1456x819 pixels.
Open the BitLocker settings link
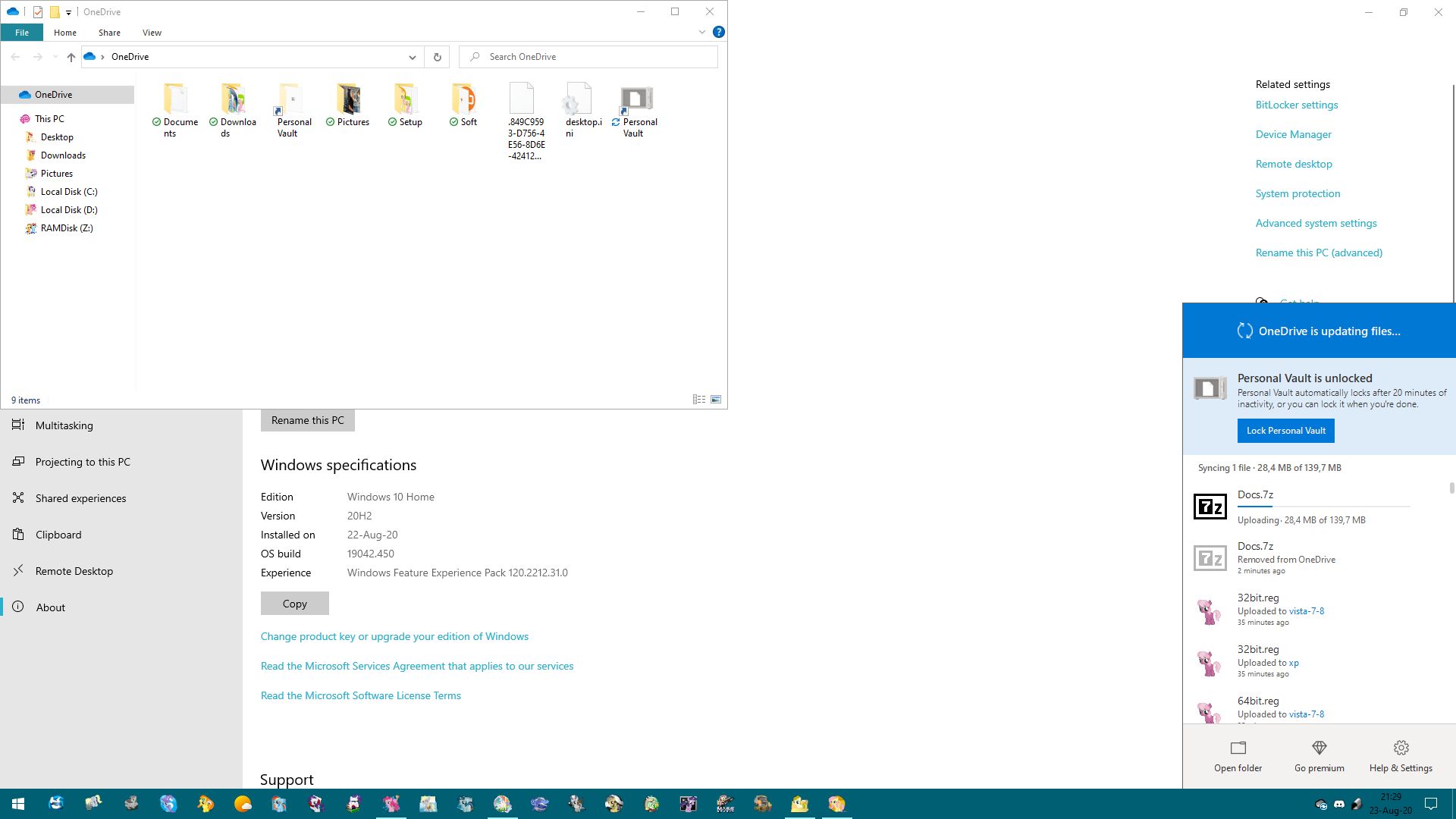coord(1296,105)
